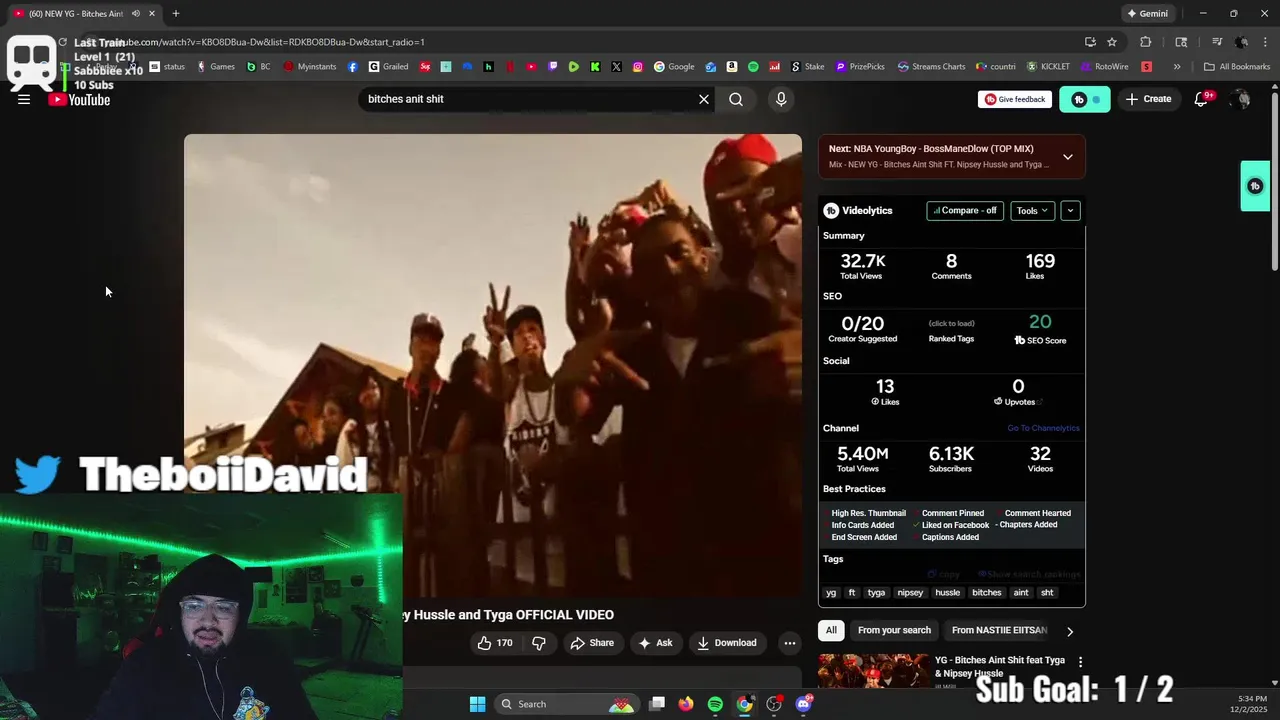Screen dimensions: 1280x720
Task: Click the taskbar Search box
Action: pyautogui.click(x=566, y=704)
